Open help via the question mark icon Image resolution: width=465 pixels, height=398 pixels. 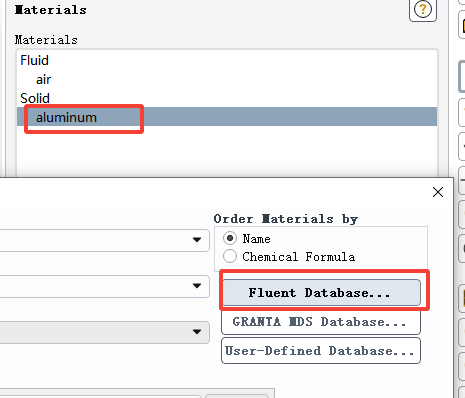coord(423,9)
